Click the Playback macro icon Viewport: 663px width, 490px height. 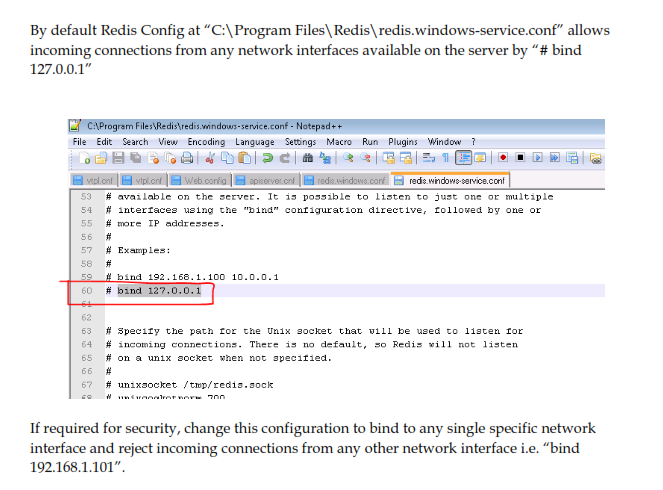[537, 158]
